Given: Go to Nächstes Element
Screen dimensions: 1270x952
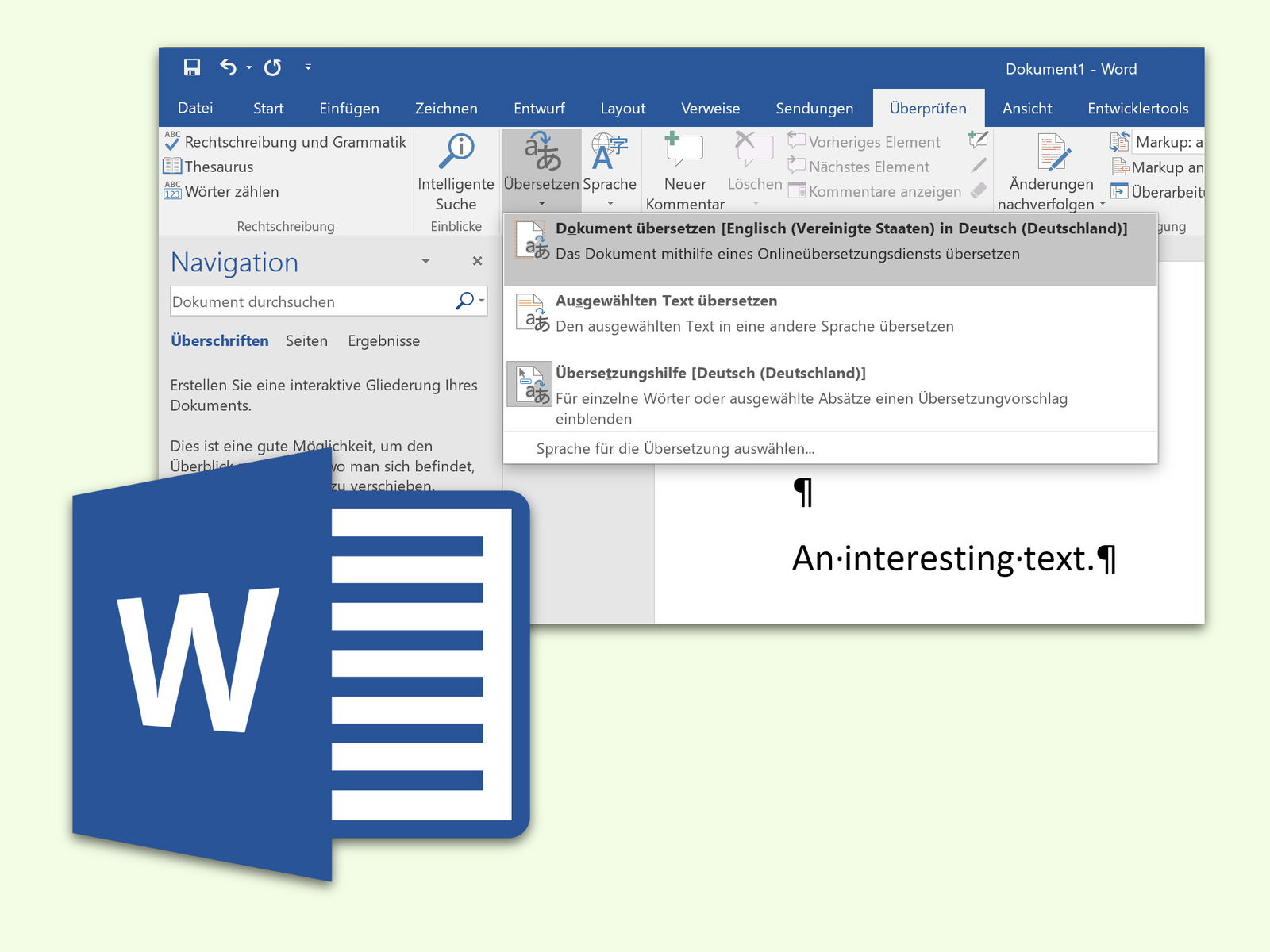Looking at the screenshot, I should (x=858, y=167).
